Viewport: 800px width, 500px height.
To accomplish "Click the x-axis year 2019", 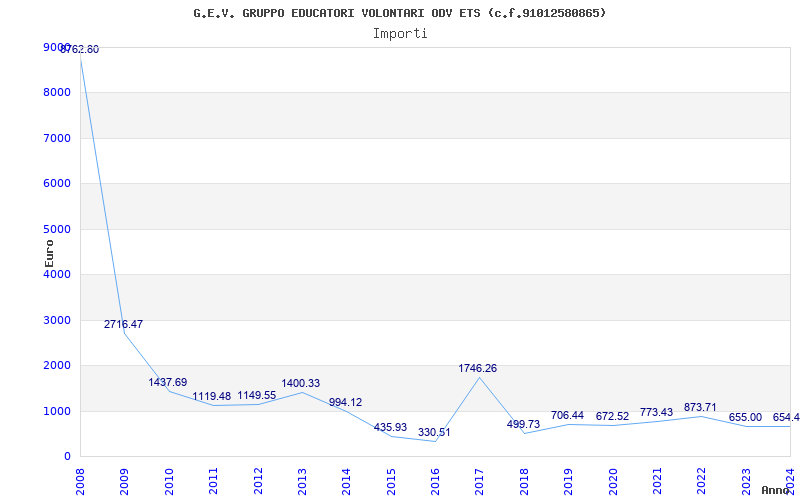I will 568,481.
